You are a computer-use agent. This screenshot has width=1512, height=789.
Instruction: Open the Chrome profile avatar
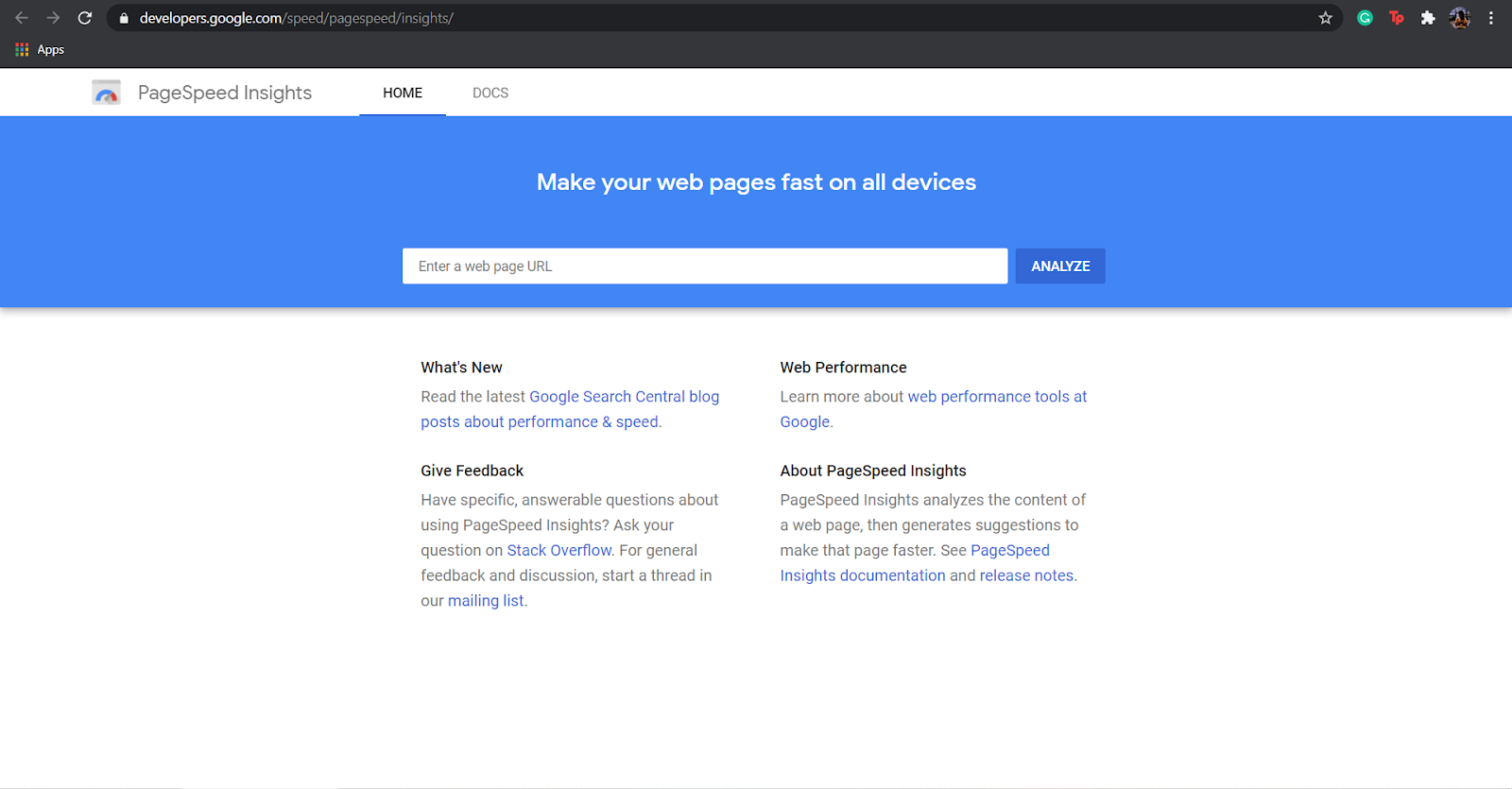pyautogui.click(x=1460, y=18)
